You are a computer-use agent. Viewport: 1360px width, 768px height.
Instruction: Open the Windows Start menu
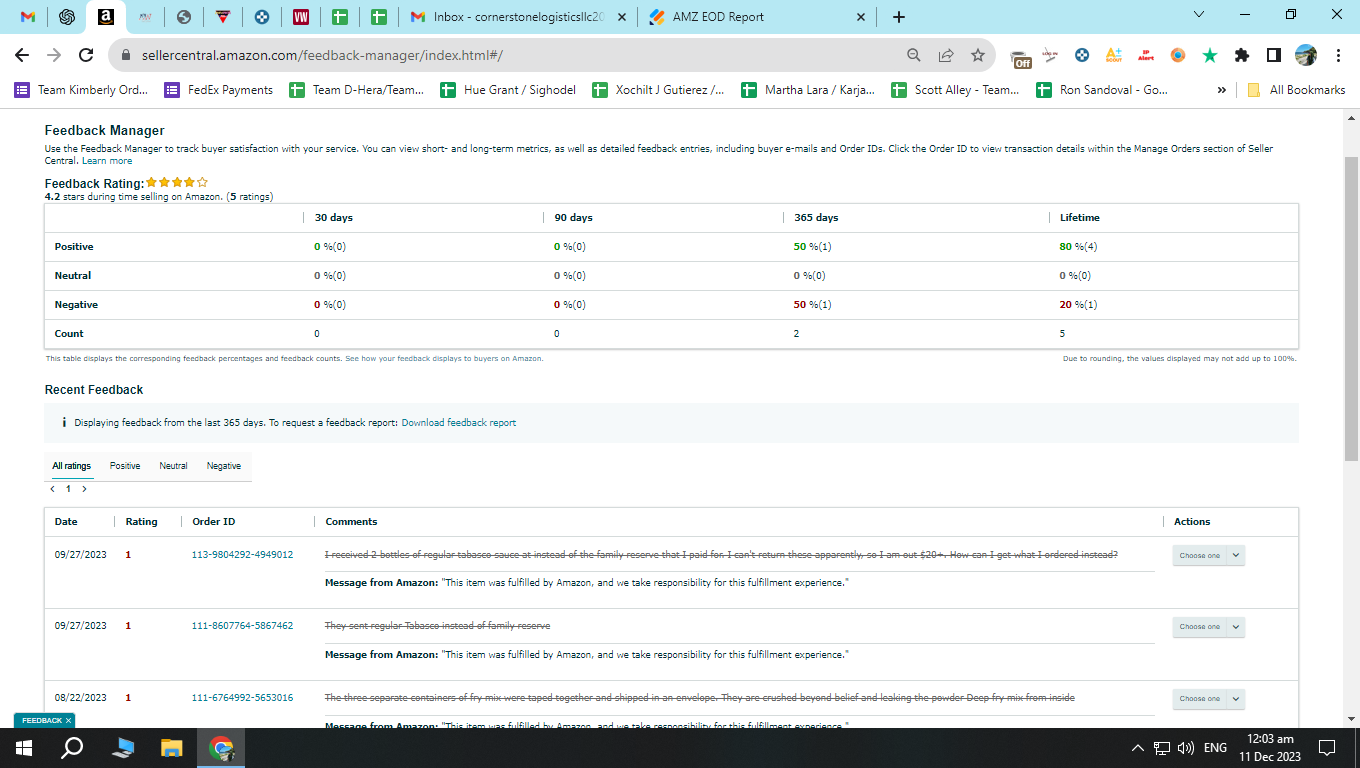pos(22,747)
